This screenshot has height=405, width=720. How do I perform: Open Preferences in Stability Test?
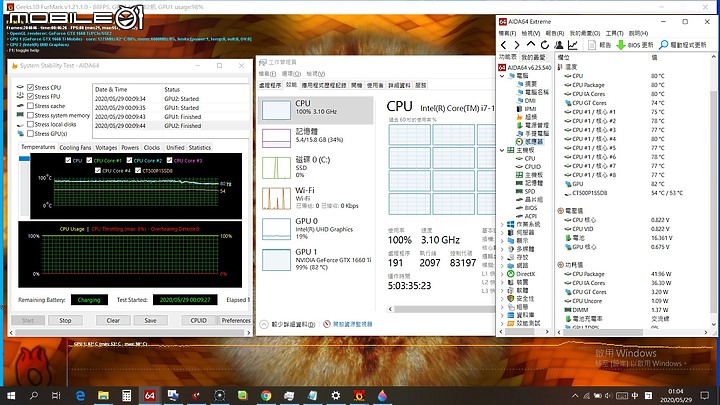tap(236, 320)
